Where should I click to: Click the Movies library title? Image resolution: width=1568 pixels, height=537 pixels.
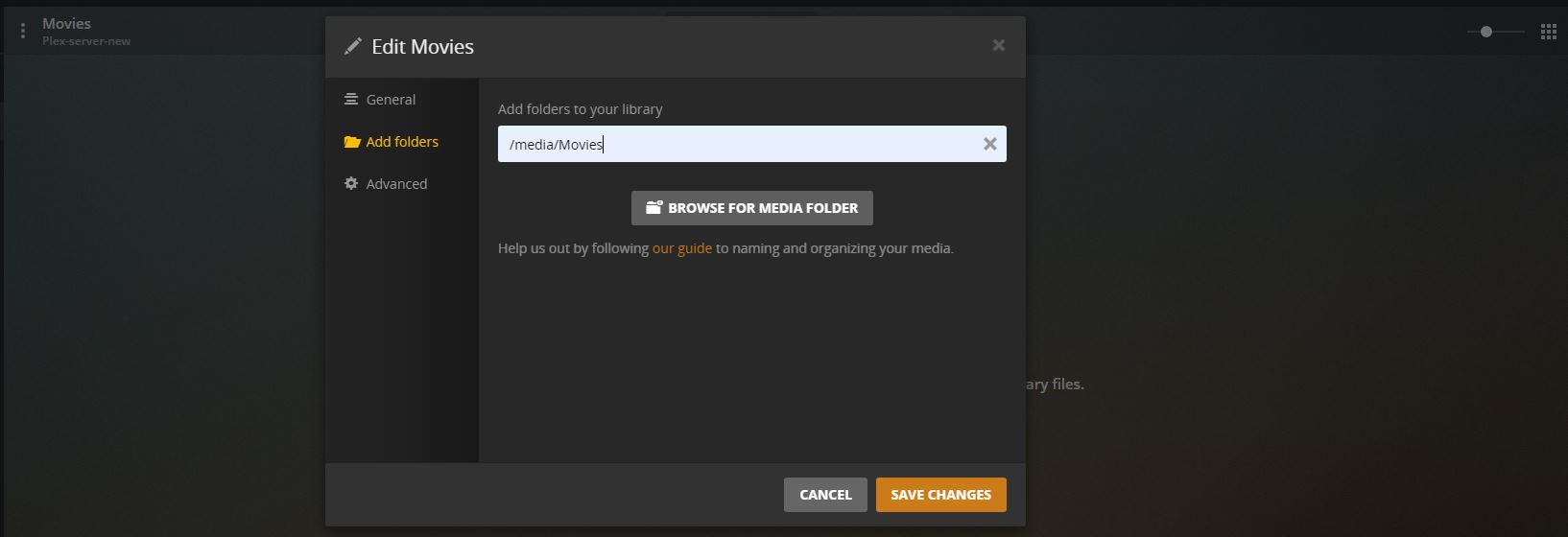click(66, 23)
